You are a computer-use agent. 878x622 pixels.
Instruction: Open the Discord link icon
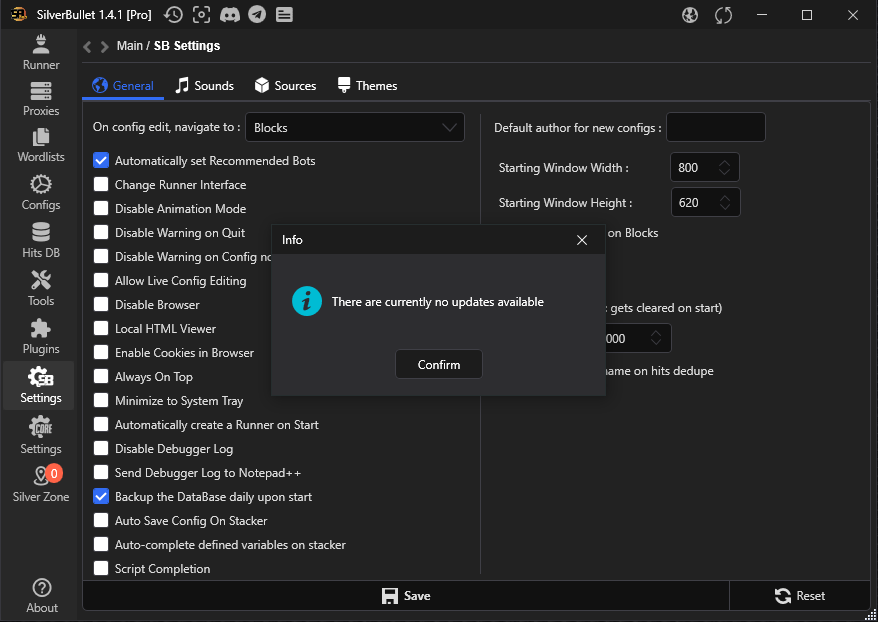coord(230,15)
